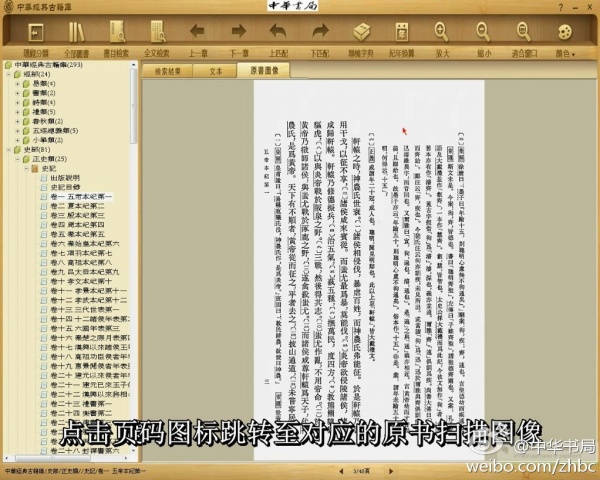
Task: Open the 書目檢索 catalog search tool
Action: [x=117, y=32]
